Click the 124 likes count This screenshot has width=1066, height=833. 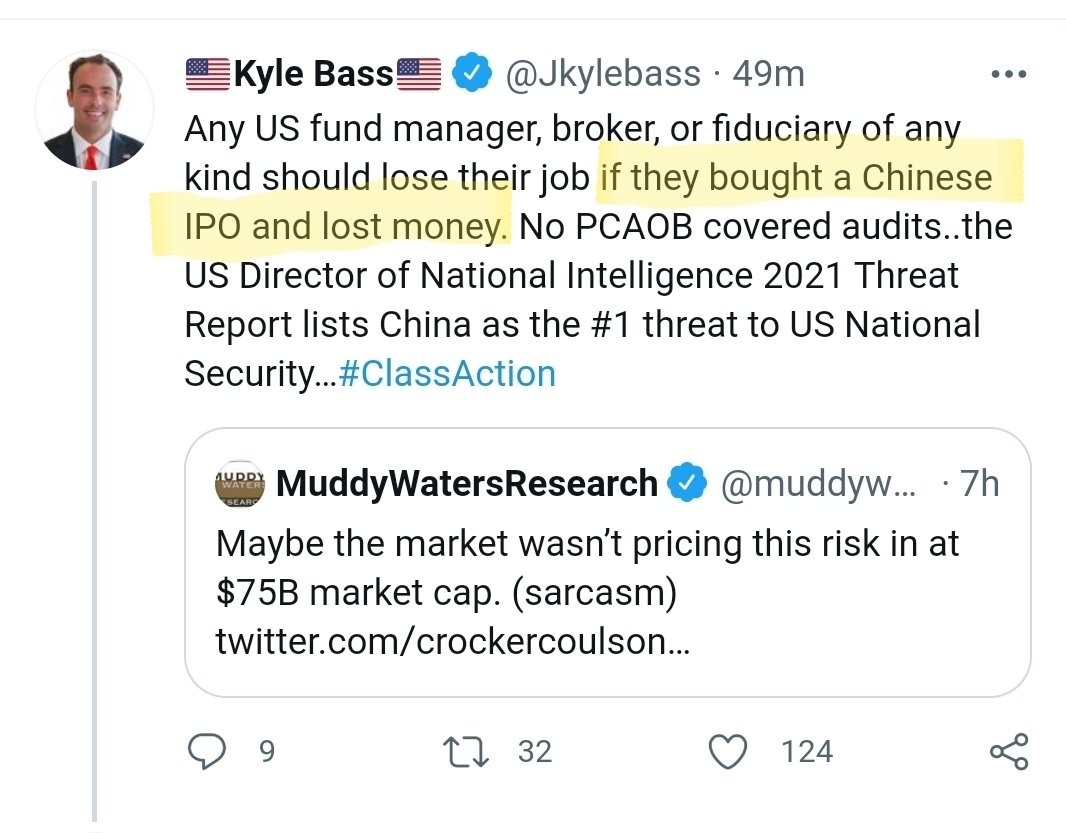coord(807,752)
